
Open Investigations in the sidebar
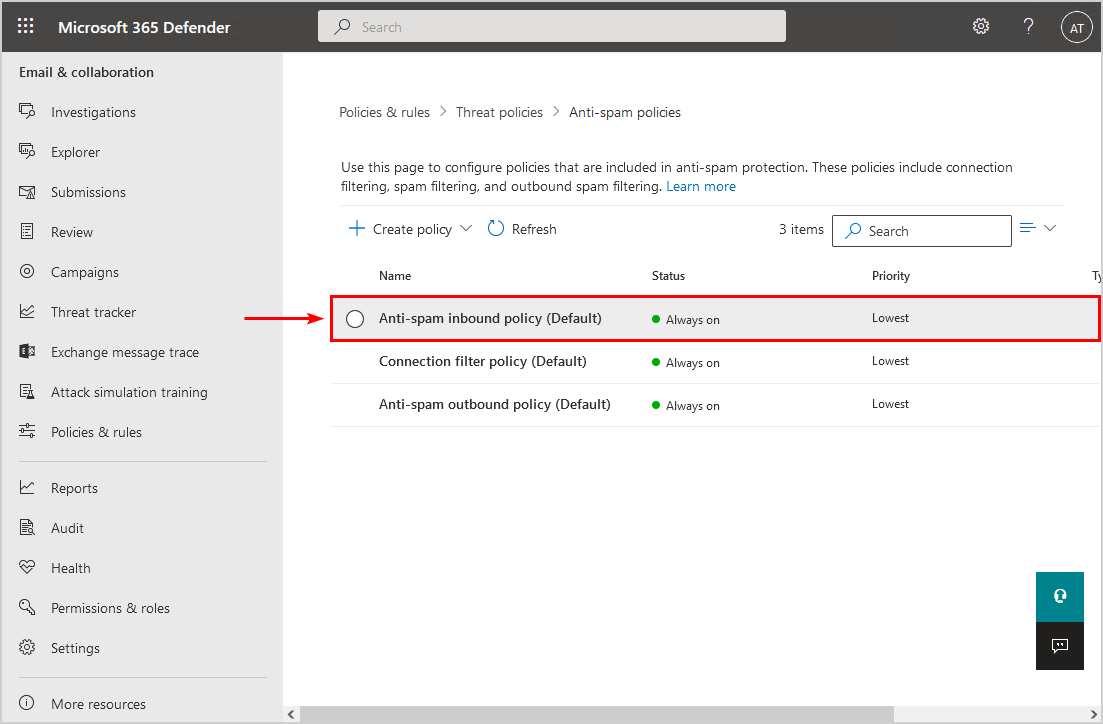tap(93, 112)
